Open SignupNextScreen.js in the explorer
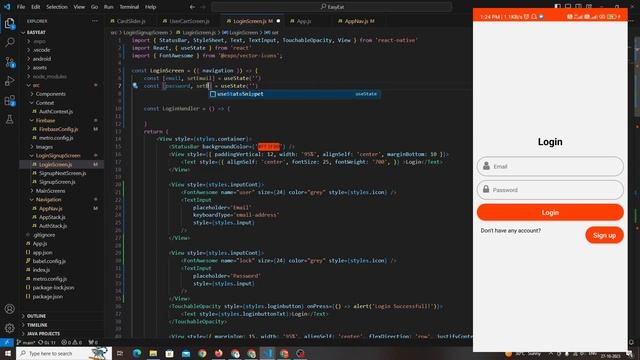This screenshot has width=640, height=360. [62, 173]
